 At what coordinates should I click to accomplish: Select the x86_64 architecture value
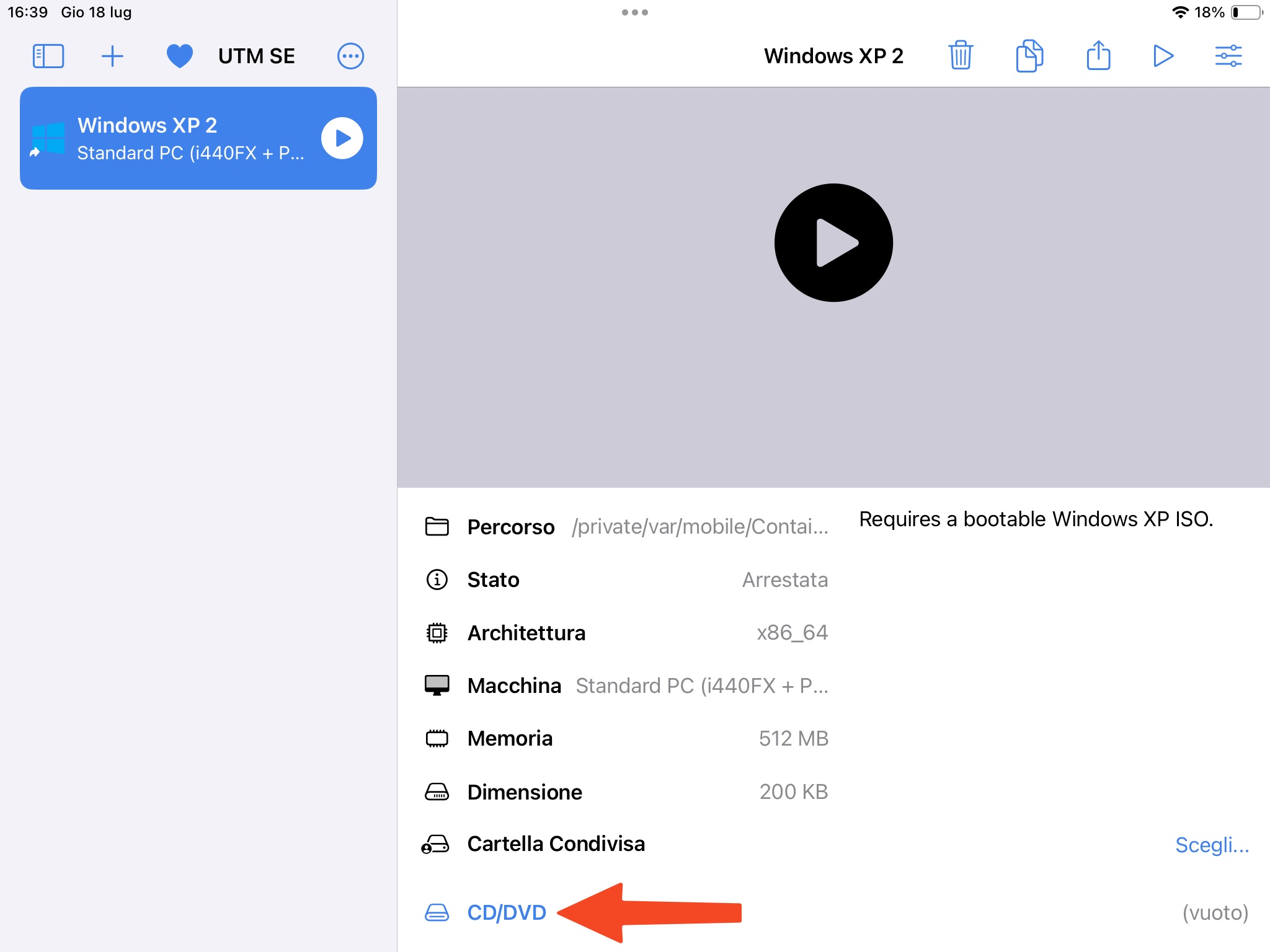[x=793, y=632]
